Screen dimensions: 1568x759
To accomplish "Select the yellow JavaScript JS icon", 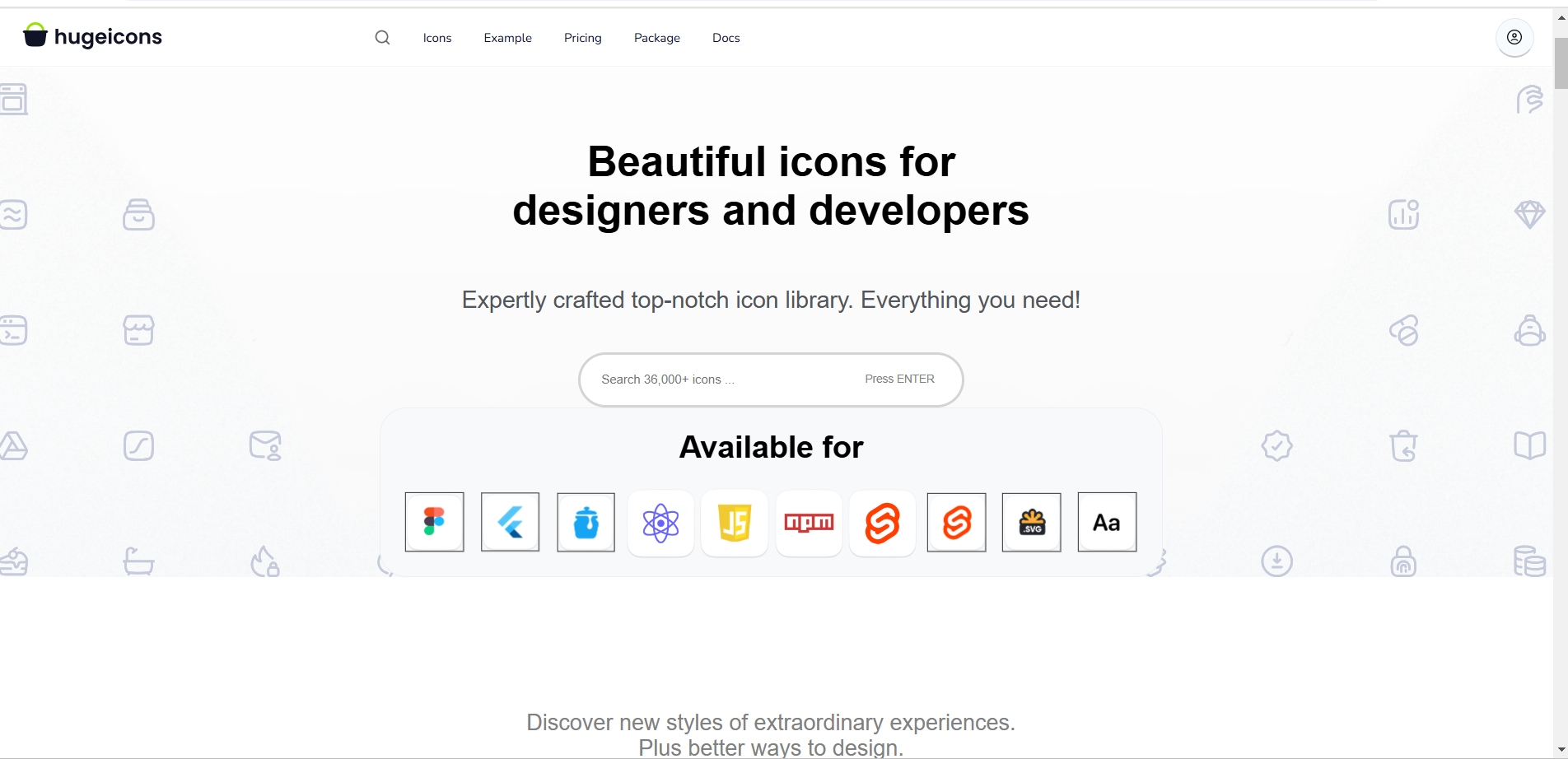I will pos(735,523).
